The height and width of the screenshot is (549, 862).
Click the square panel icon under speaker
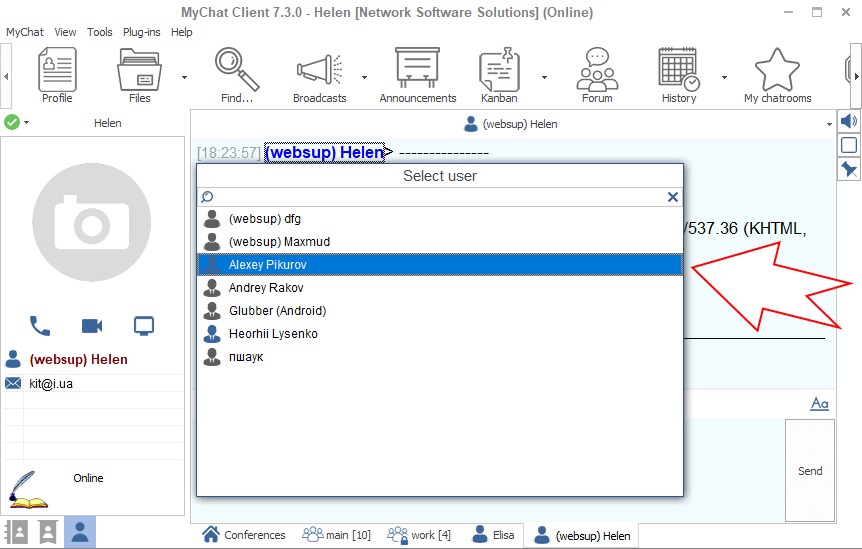coord(849,145)
